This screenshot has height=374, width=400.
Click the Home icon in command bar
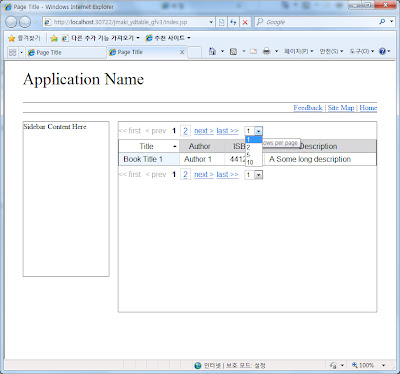click(212, 51)
